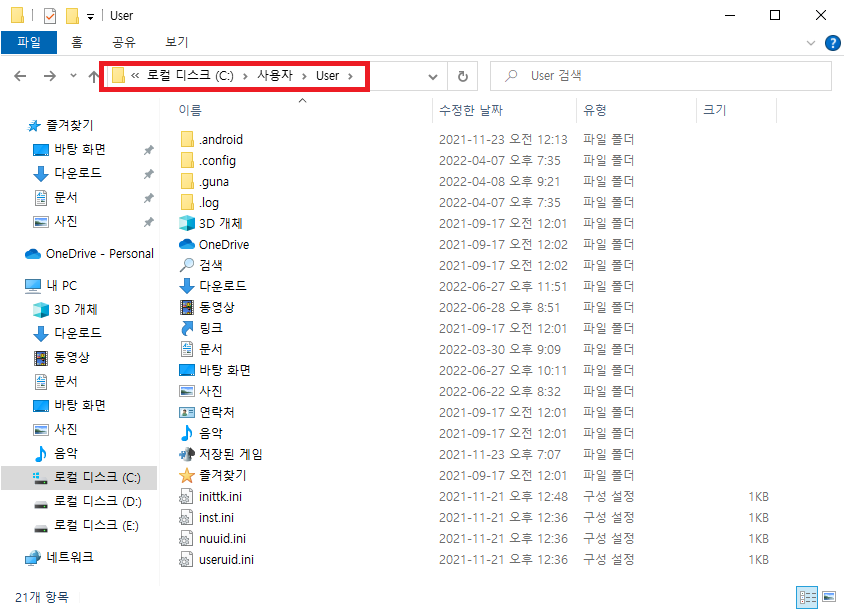Open the 보기 ribbon tab
Screen dimensions: 845x610
(176, 42)
